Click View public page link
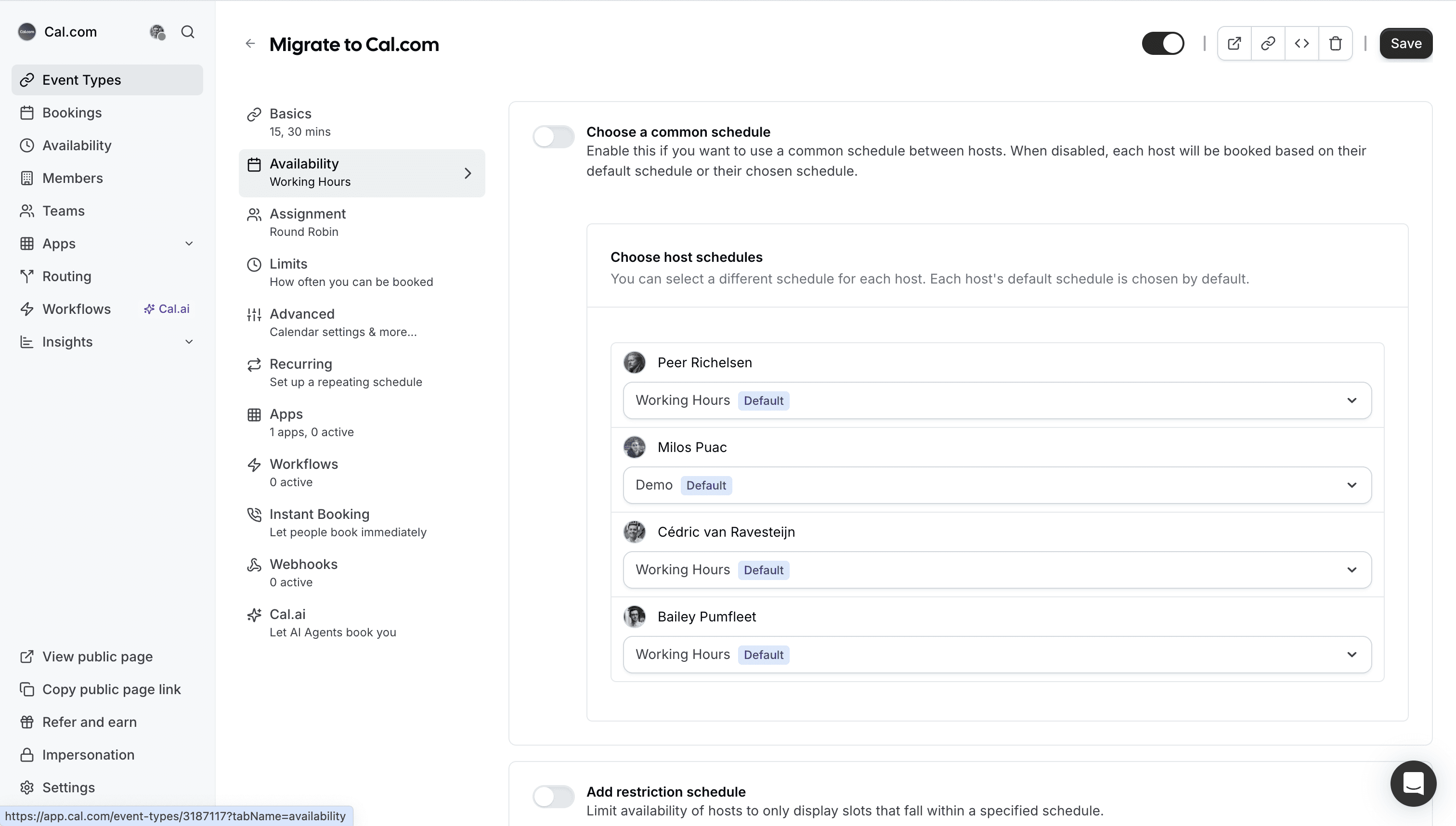This screenshot has height=826, width=1456. [x=107, y=657]
